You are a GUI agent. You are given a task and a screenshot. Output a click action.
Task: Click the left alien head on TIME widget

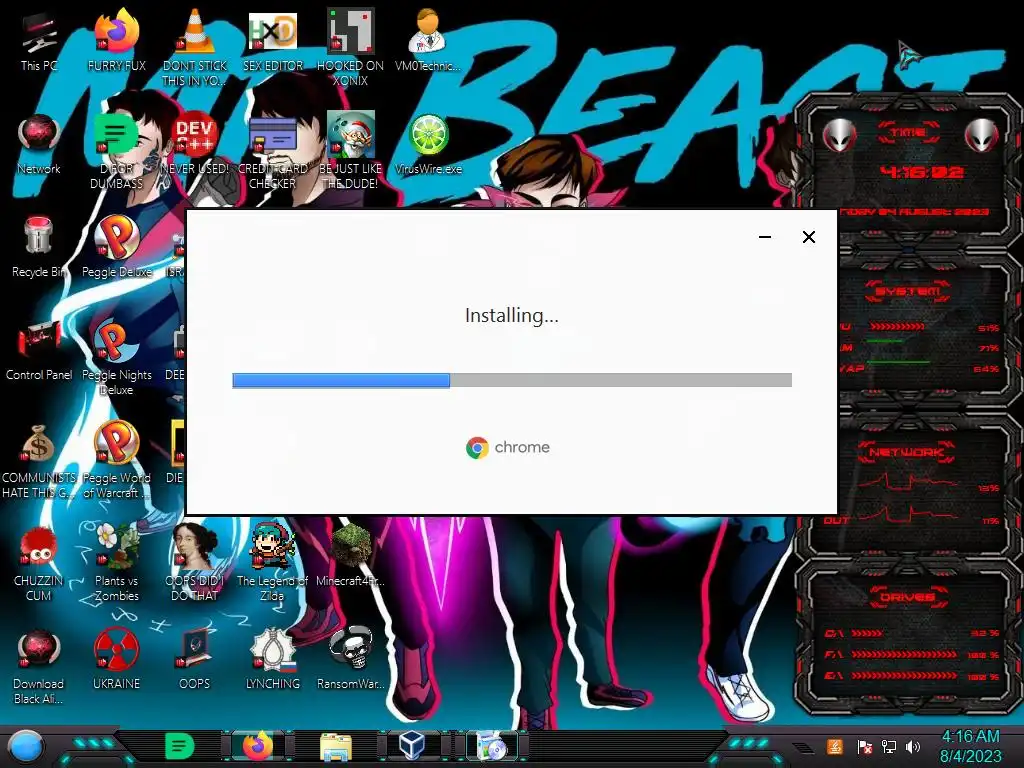coord(839,135)
